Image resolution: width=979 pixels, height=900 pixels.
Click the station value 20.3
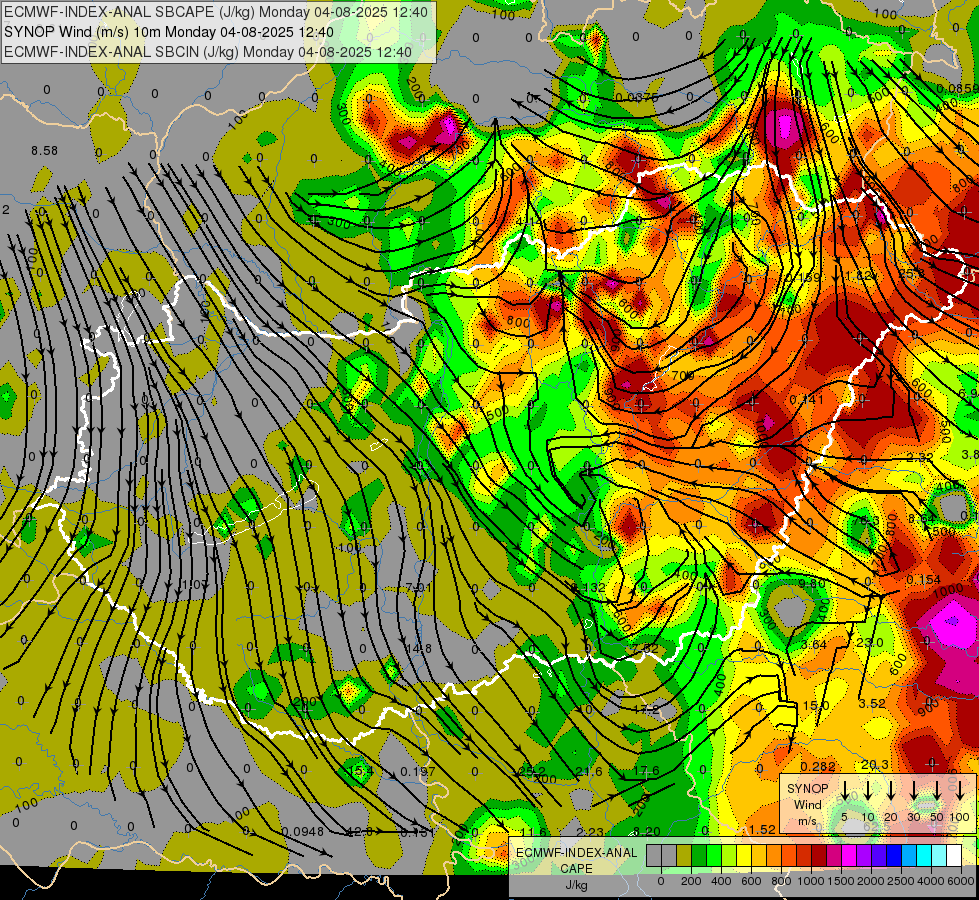(875, 764)
